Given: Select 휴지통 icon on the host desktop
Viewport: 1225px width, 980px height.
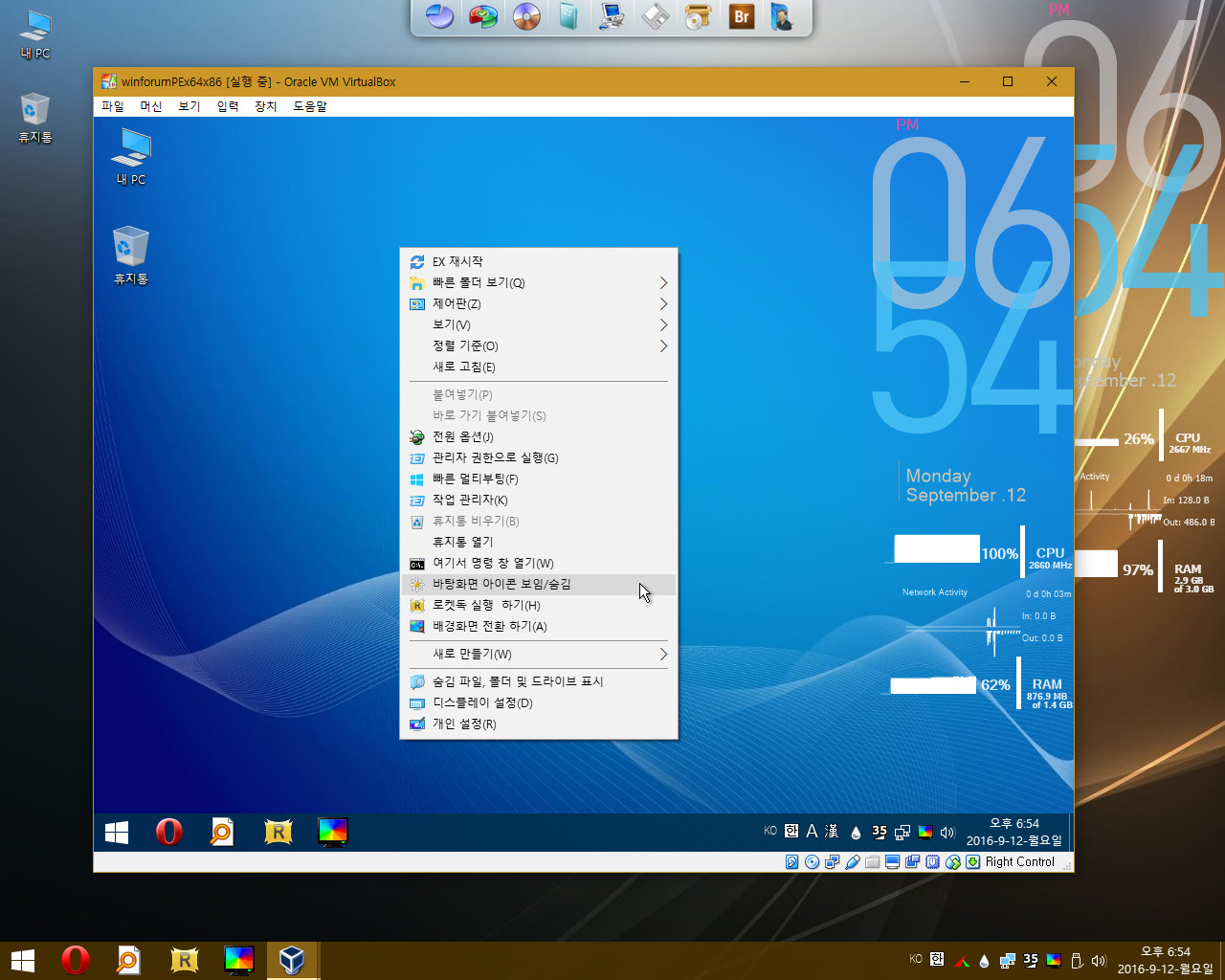Looking at the screenshot, I should coord(35,119).
